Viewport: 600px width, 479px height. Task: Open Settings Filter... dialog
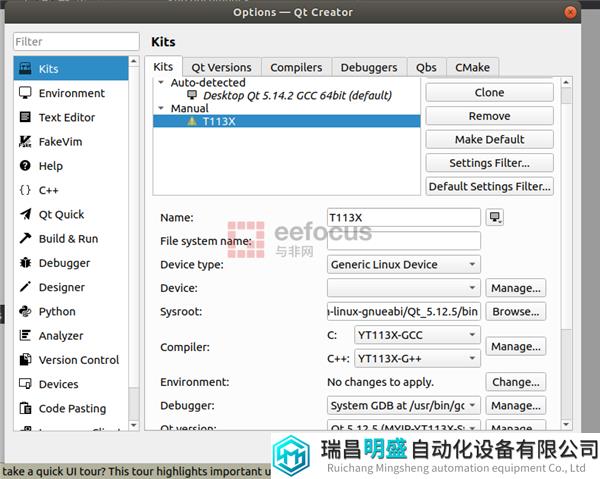click(489, 163)
